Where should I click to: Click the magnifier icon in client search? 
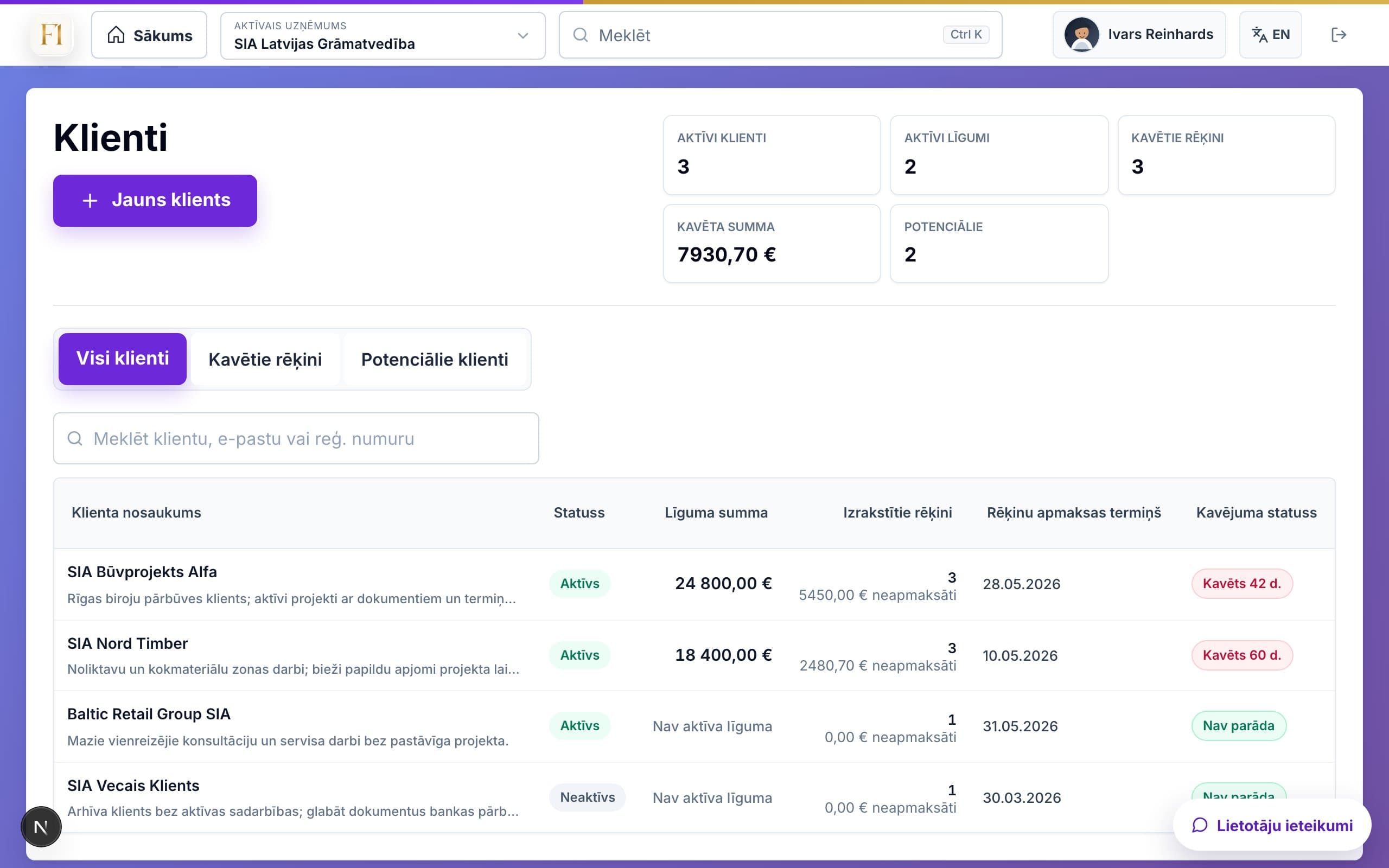click(x=75, y=438)
